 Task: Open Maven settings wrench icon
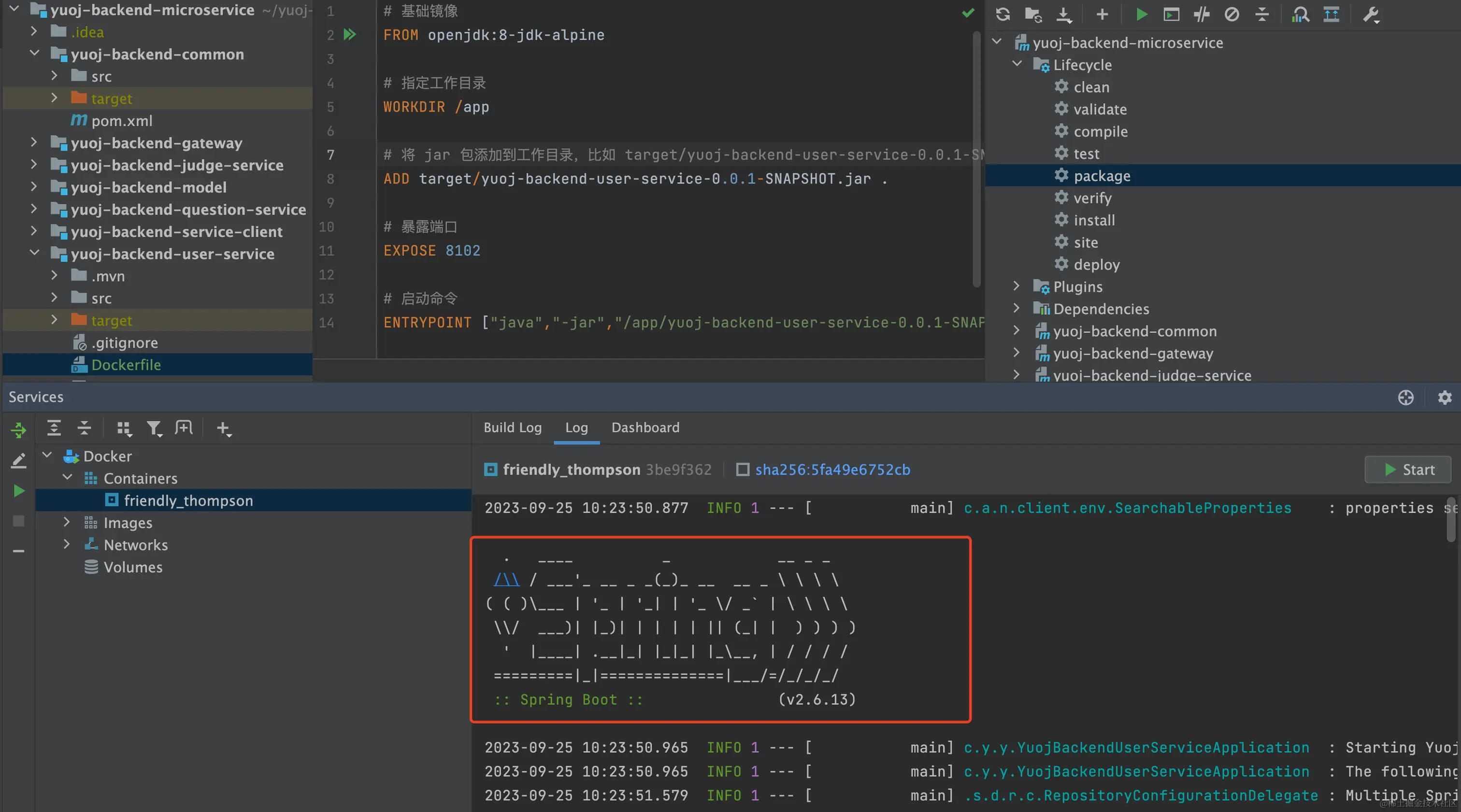[1370, 14]
